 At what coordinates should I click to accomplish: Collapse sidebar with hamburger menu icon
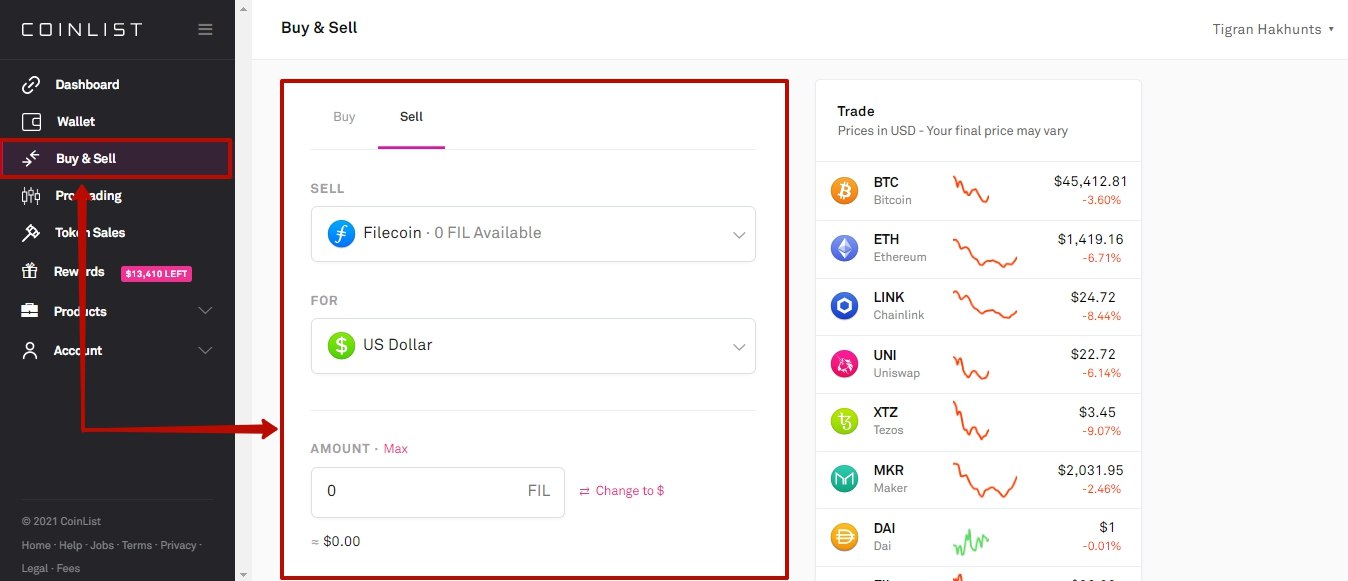(x=205, y=29)
